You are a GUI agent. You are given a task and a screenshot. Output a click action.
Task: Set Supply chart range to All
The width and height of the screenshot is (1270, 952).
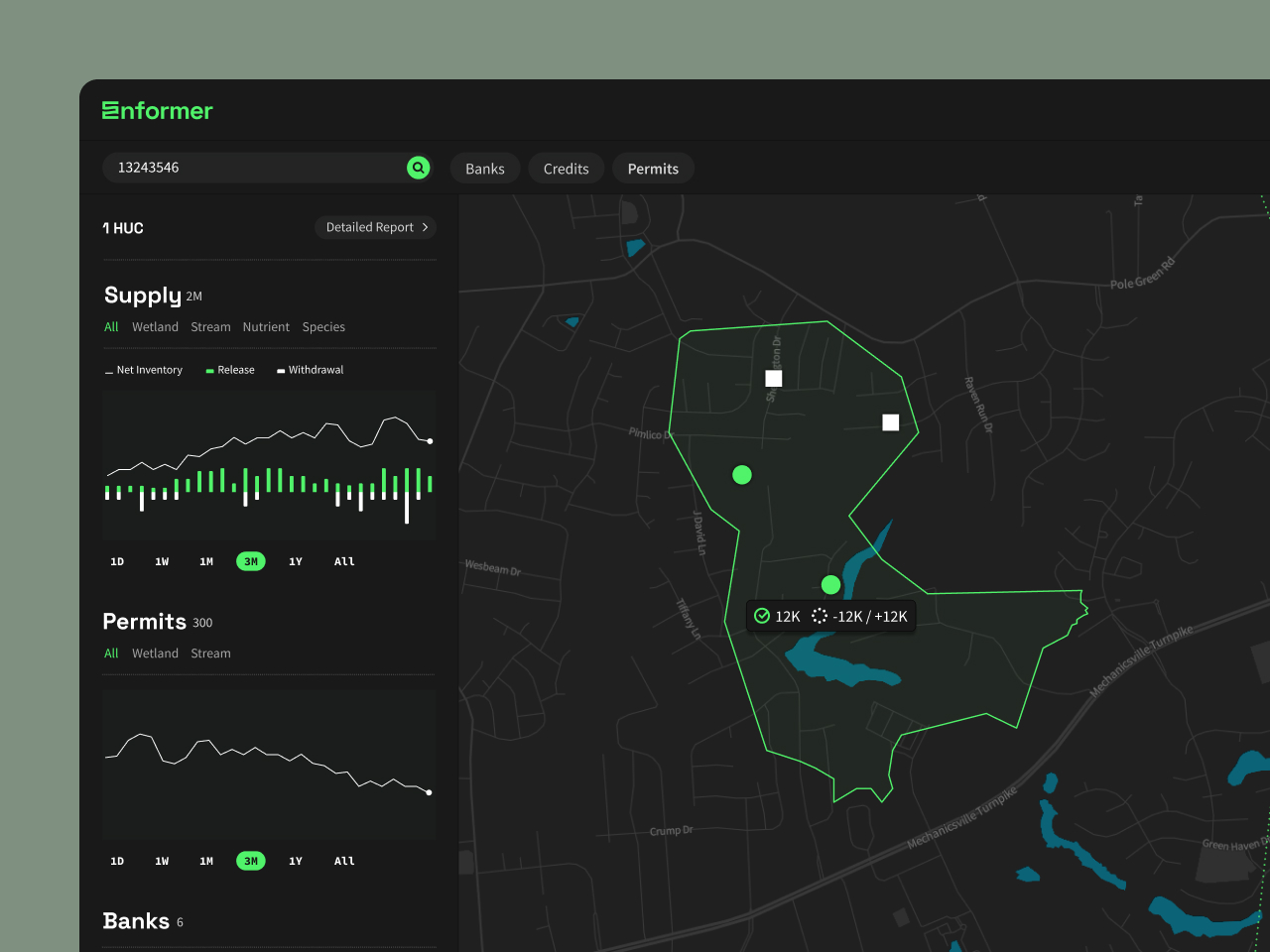(344, 561)
